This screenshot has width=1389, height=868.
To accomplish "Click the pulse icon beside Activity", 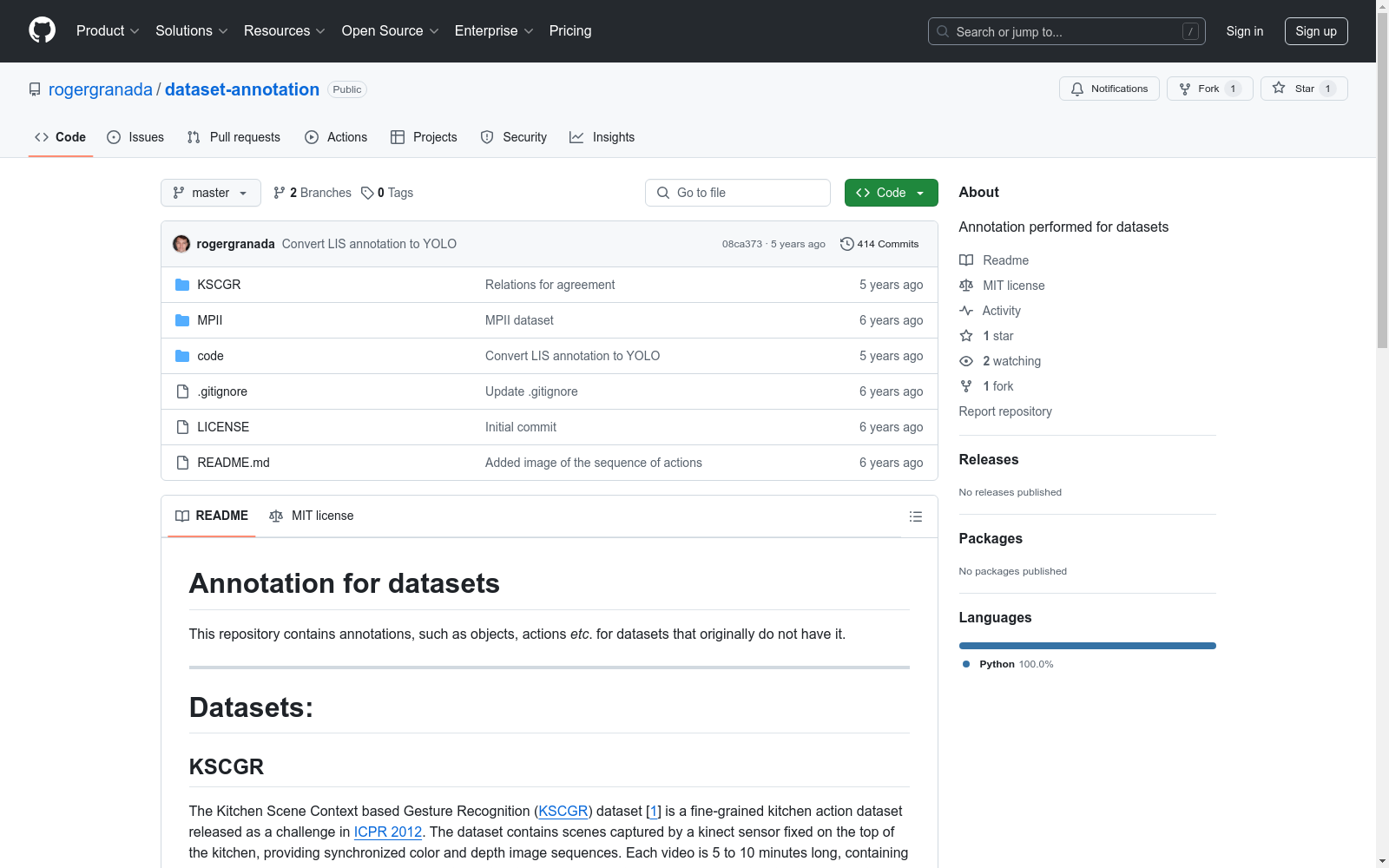I will (x=966, y=311).
